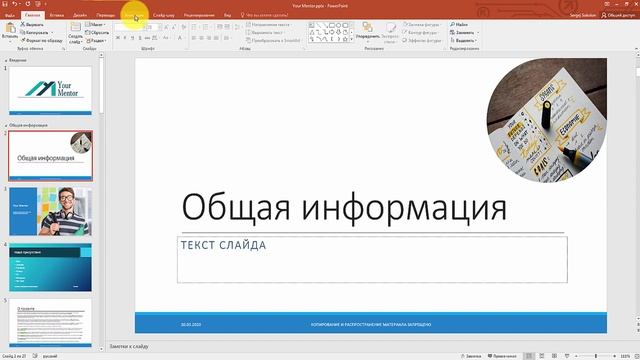The image size is (640, 360).
Task: Click the zoom slider handle
Action: pyautogui.click(x=596, y=356)
